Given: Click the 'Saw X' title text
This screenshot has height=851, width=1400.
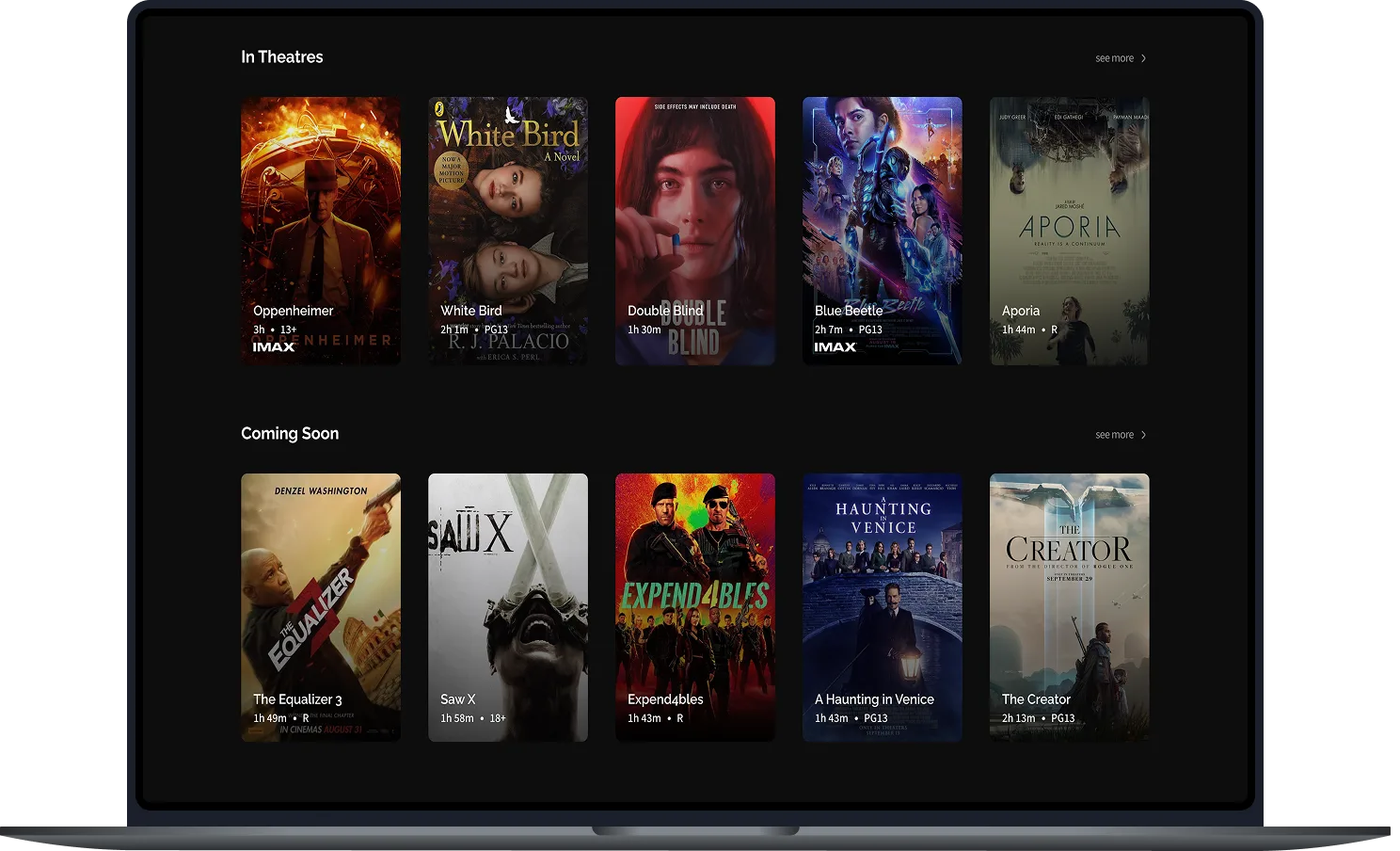Looking at the screenshot, I should [x=458, y=699].
